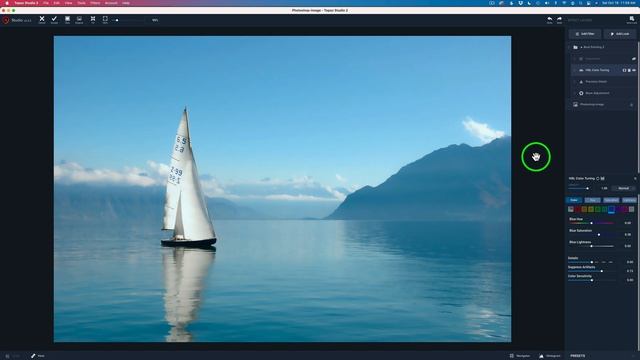Click the Topaz Studio logo icon
The image size is (640, 360).
[6, 20]
